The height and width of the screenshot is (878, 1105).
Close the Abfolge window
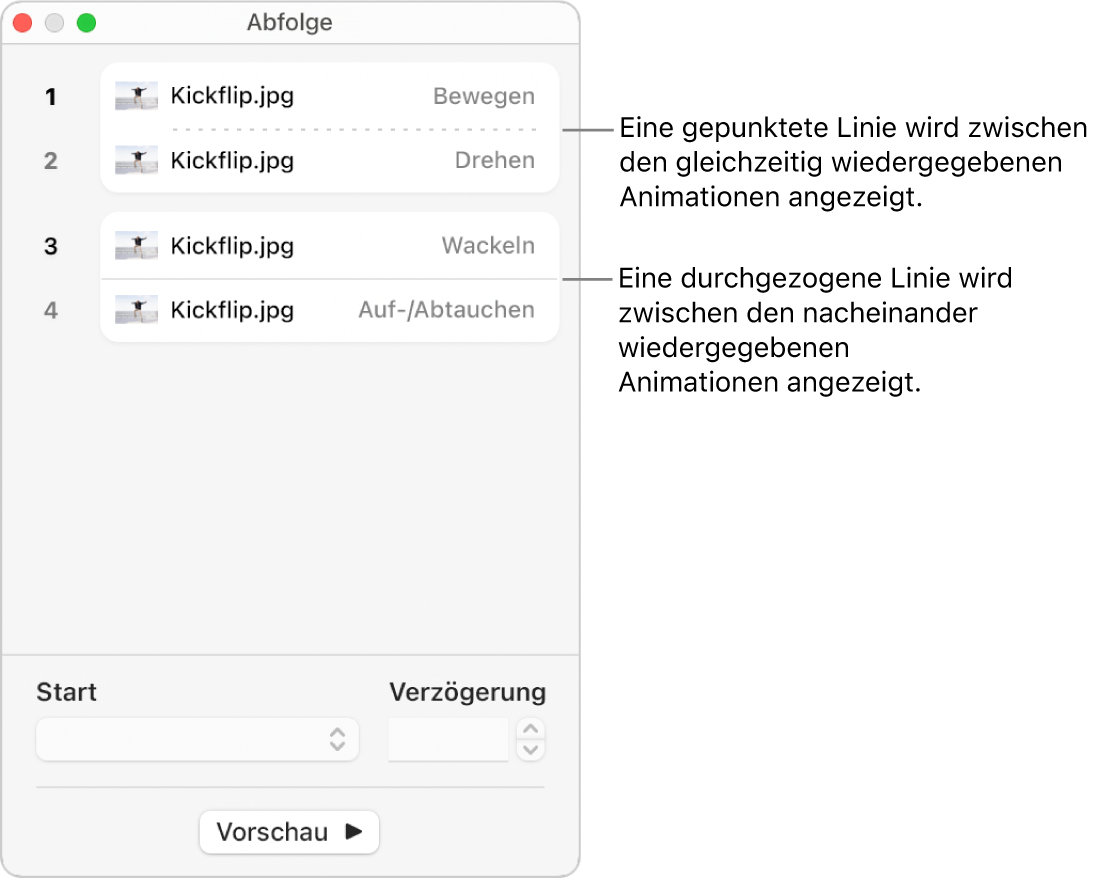coord(23,22)
